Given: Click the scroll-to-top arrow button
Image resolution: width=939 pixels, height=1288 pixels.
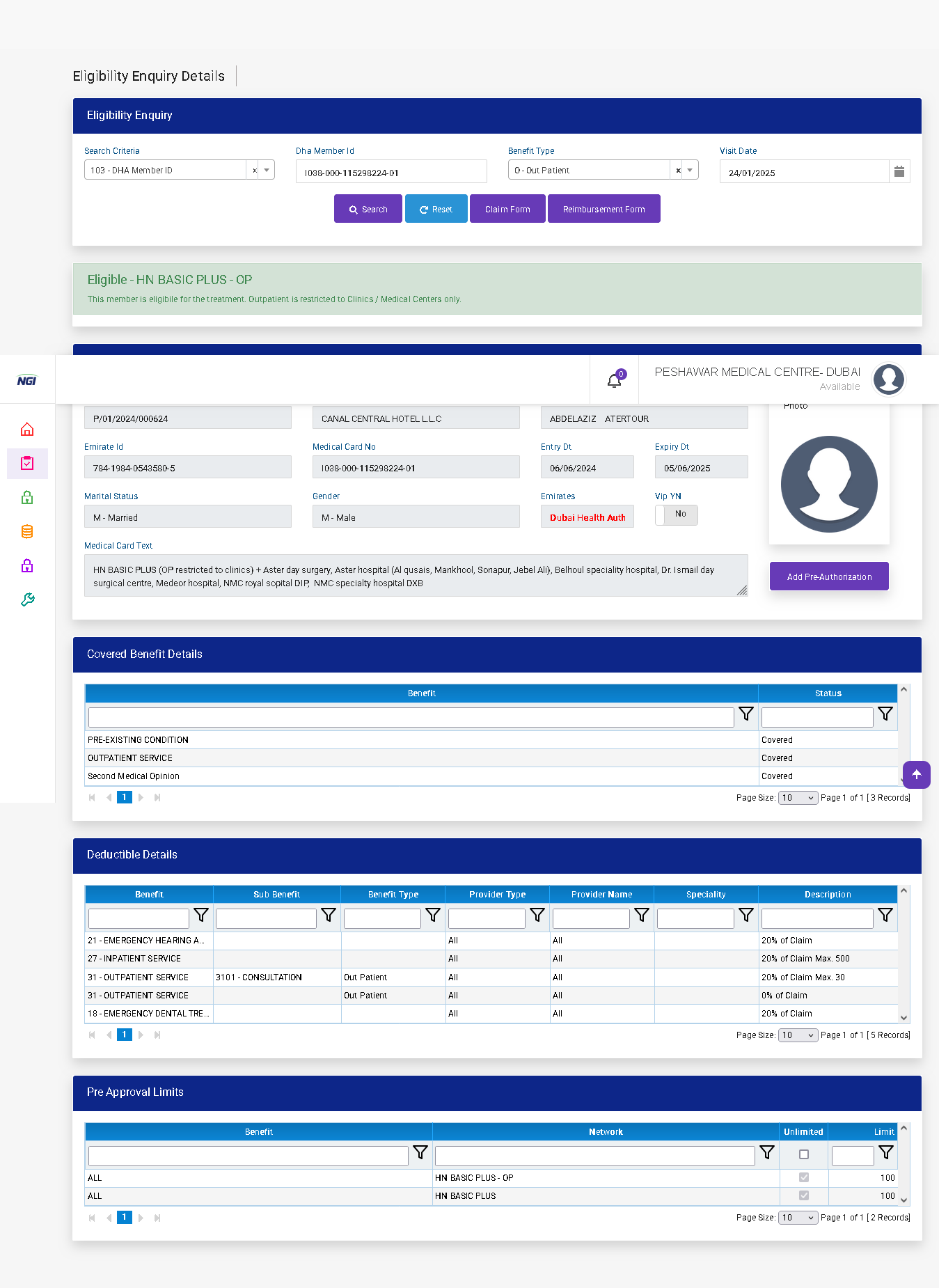Looking at the screenshot, I should [x=916, y=774].
